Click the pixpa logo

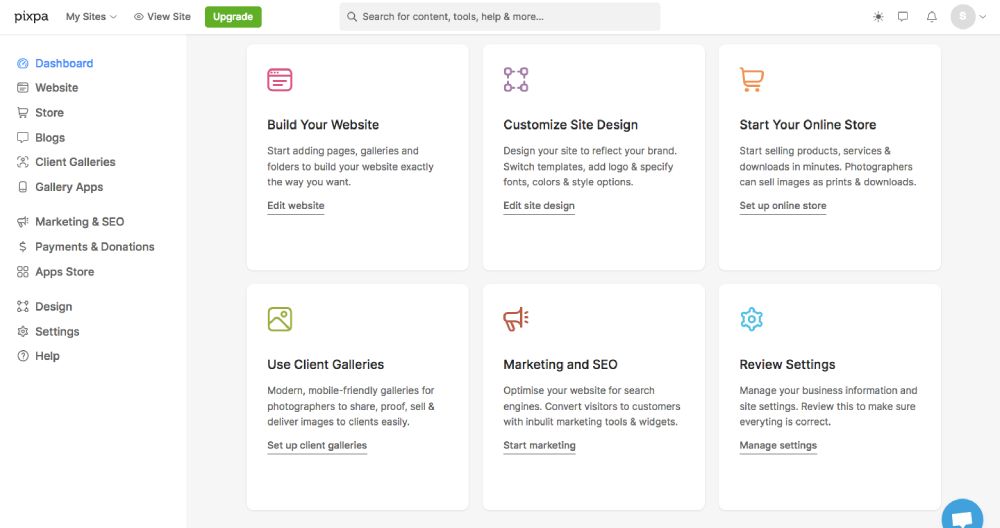tap(31, 17)
